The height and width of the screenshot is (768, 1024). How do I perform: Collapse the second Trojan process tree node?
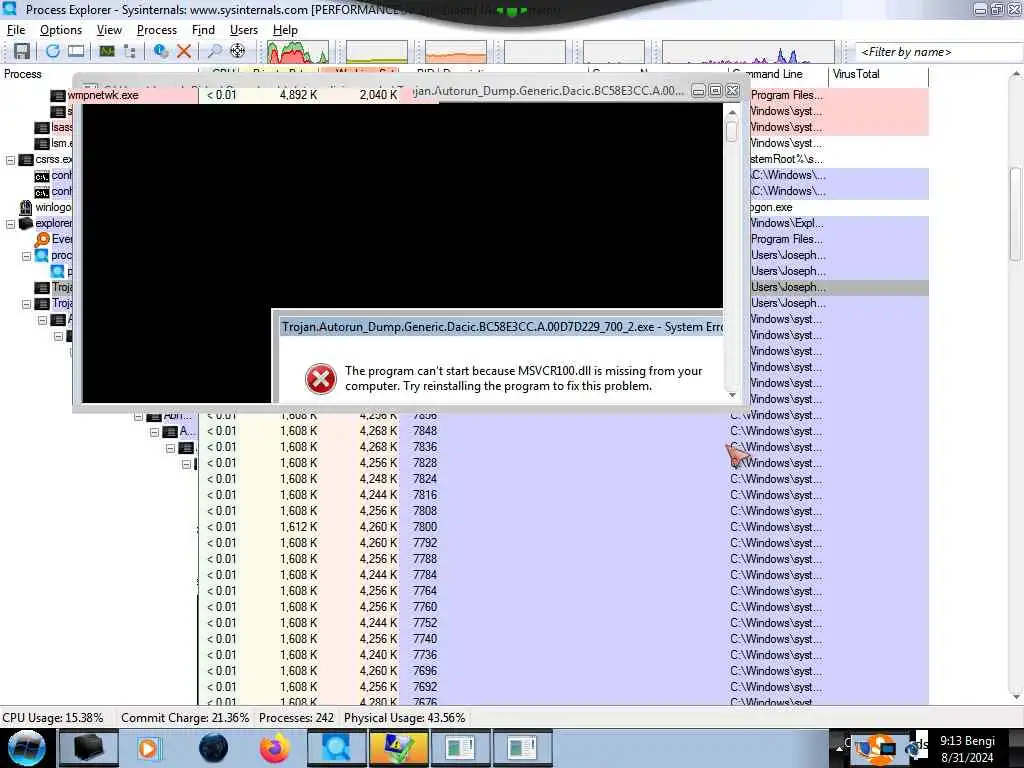click(27, 304)
